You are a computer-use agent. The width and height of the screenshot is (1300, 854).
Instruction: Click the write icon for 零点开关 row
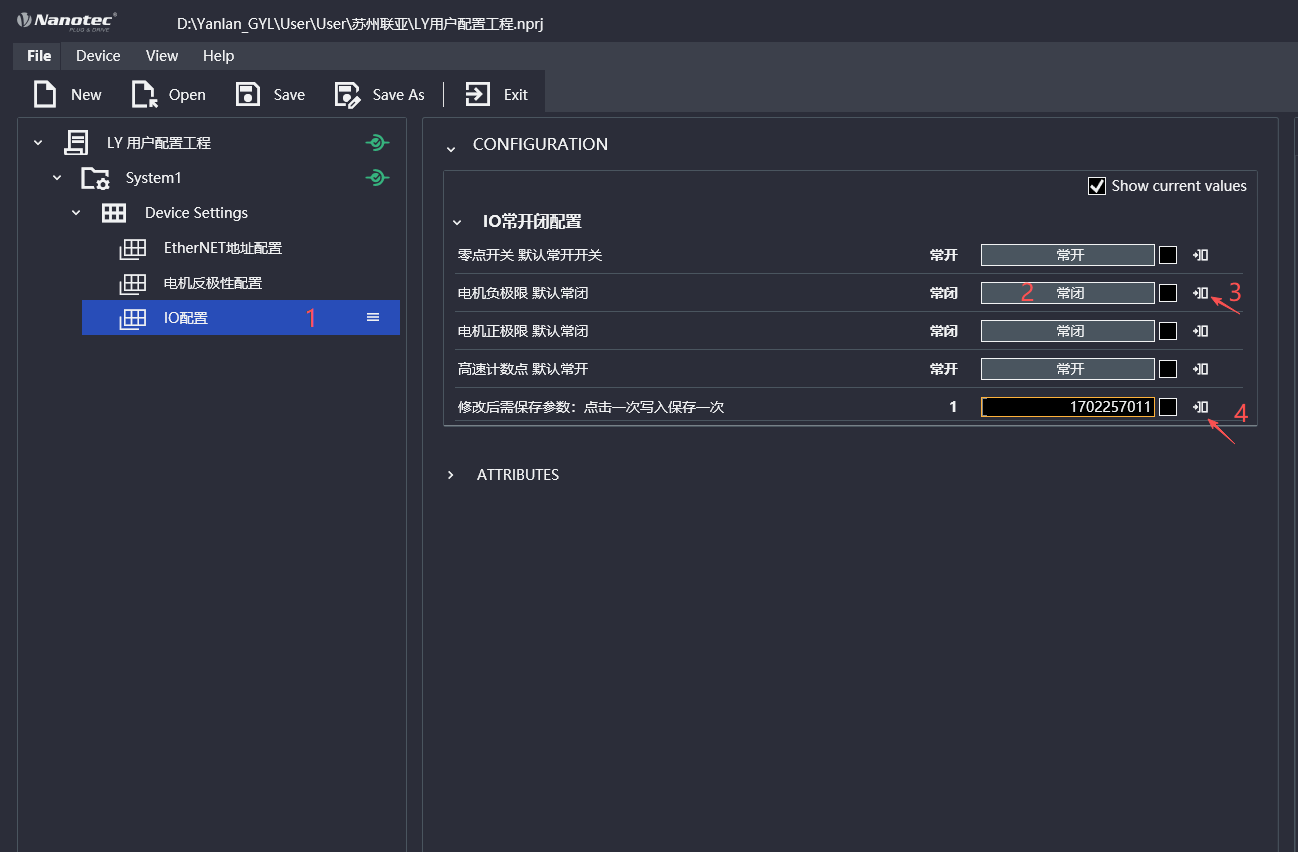(1201, 255)
